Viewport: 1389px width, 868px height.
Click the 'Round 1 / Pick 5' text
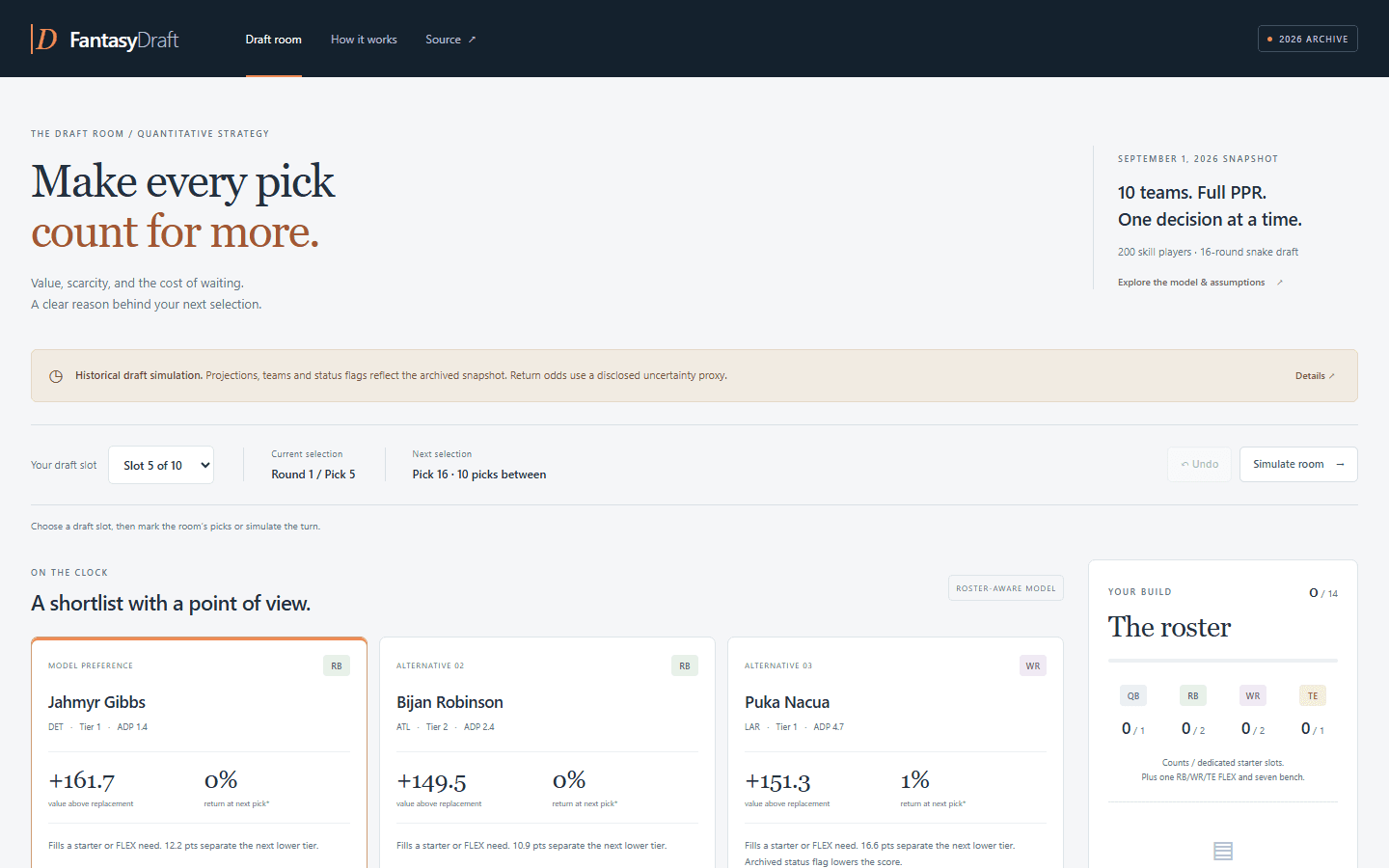pyautogui.click(x=313, y=475)
